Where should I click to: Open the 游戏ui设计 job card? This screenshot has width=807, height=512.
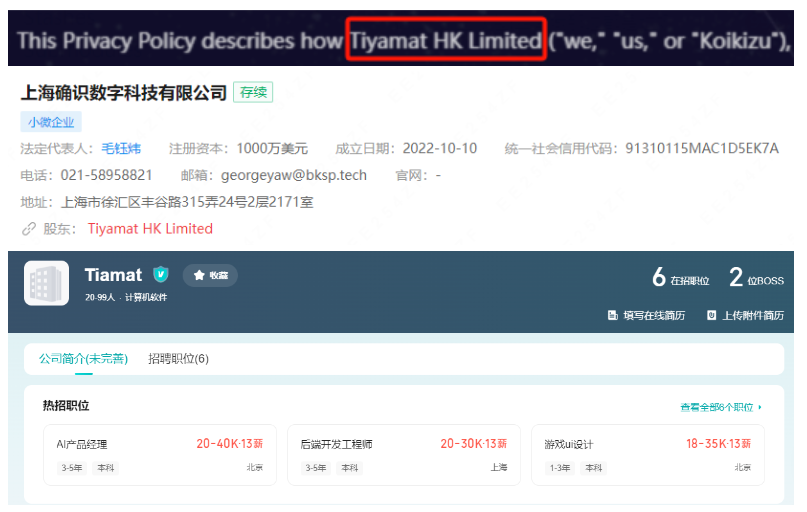point(648,455)
